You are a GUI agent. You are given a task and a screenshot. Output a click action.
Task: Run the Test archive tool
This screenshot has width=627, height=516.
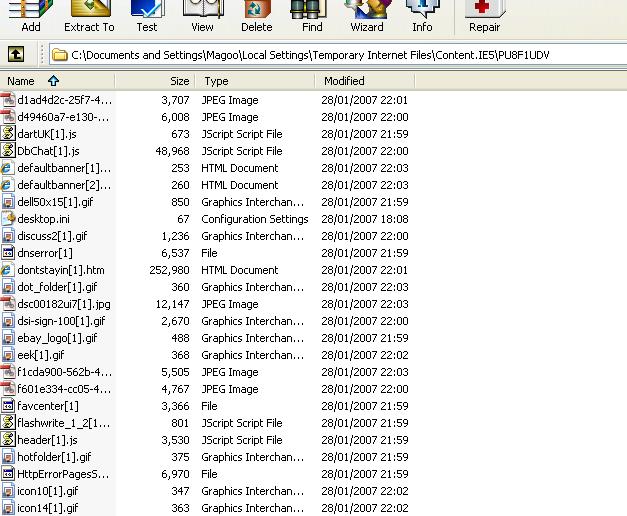147,14
